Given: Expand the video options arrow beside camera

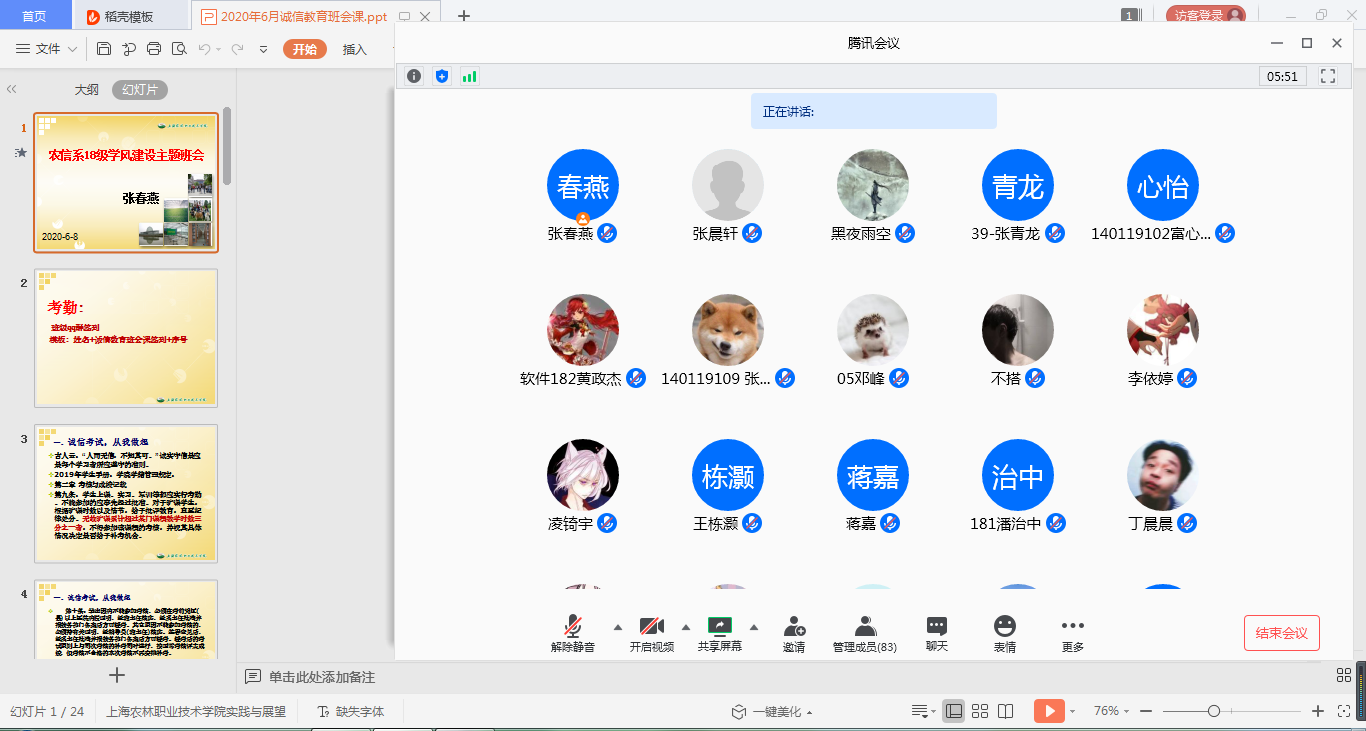Looking at the screenshot, I should point(686,627).
